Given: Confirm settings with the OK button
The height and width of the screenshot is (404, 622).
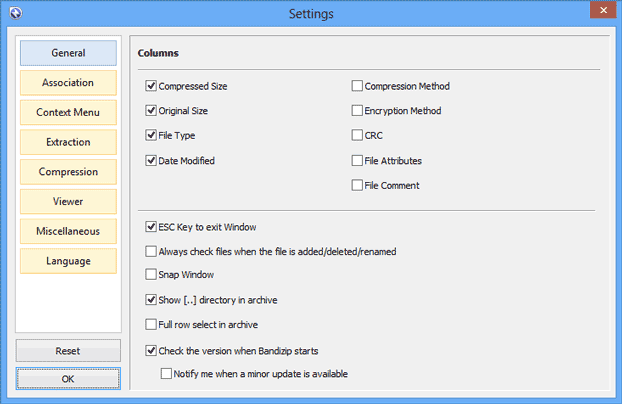Looking at the screenshot, I should pyautogui.click(x=68, y=379).
